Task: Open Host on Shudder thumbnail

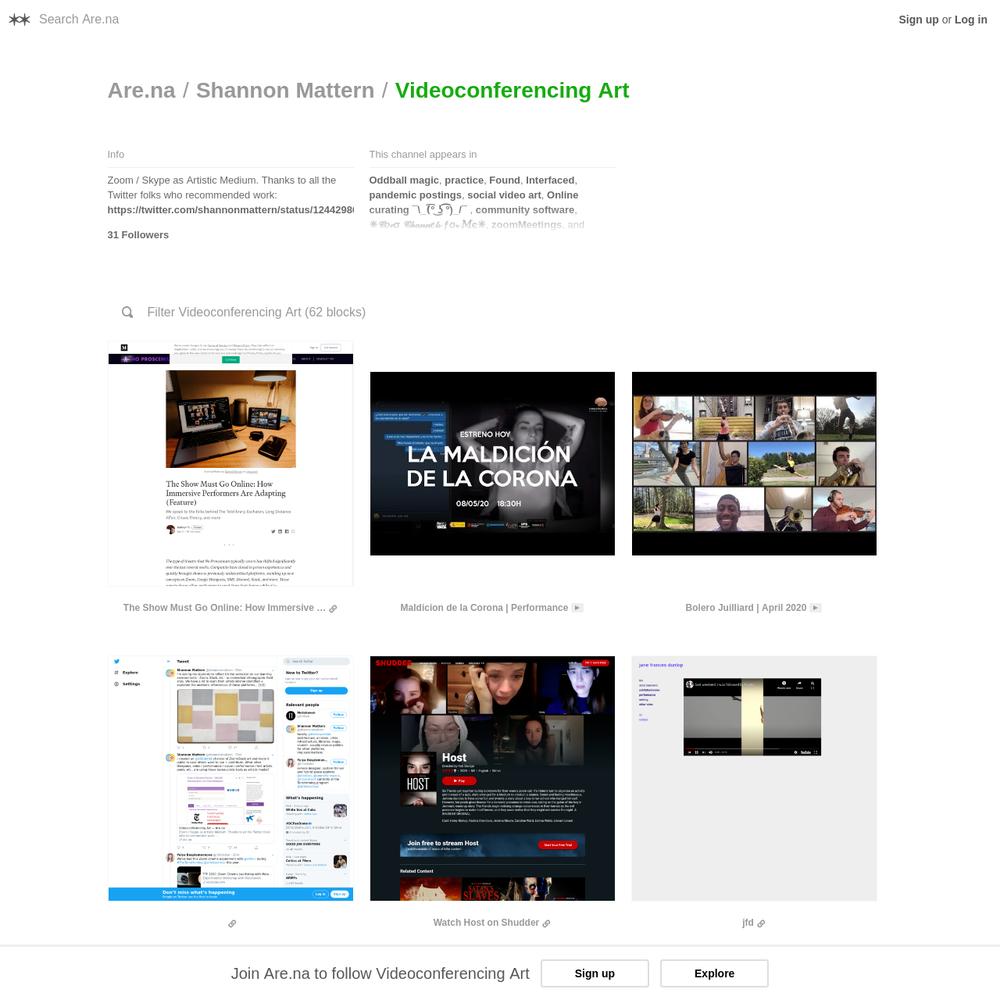Action: pos(492,778)
